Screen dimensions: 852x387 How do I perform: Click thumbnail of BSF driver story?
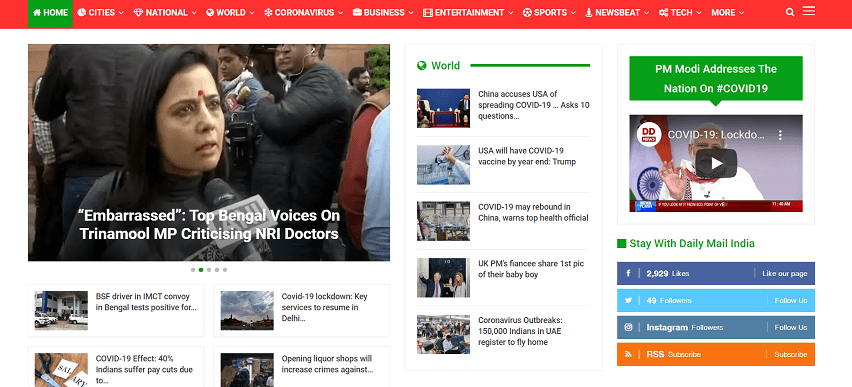click(x=61, y=310)
